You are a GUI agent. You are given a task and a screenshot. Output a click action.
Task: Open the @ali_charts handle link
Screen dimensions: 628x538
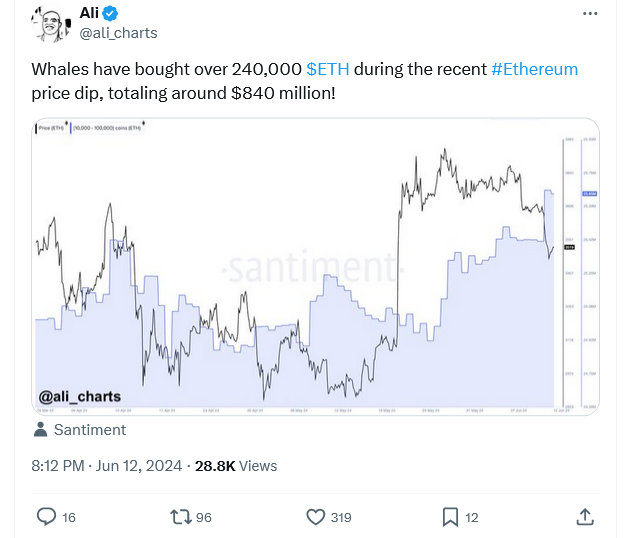[x=118, y=33]
